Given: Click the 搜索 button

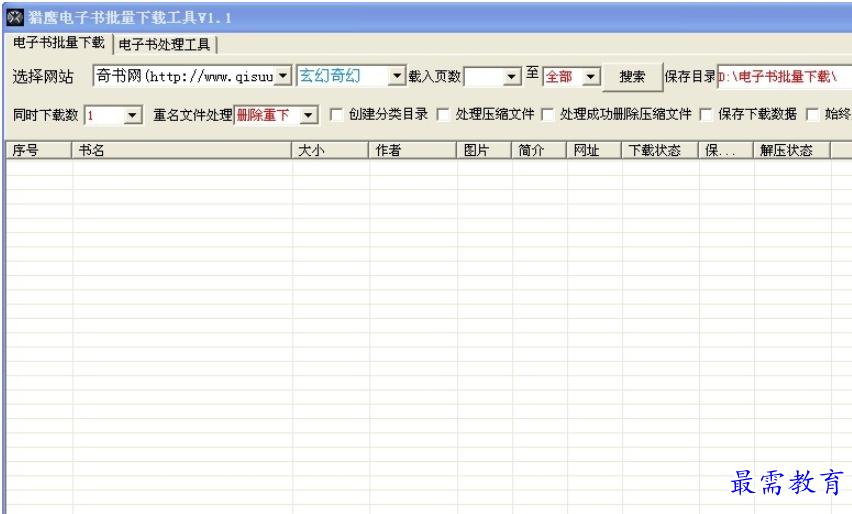Looking at the screenshot, I should 632,77.
